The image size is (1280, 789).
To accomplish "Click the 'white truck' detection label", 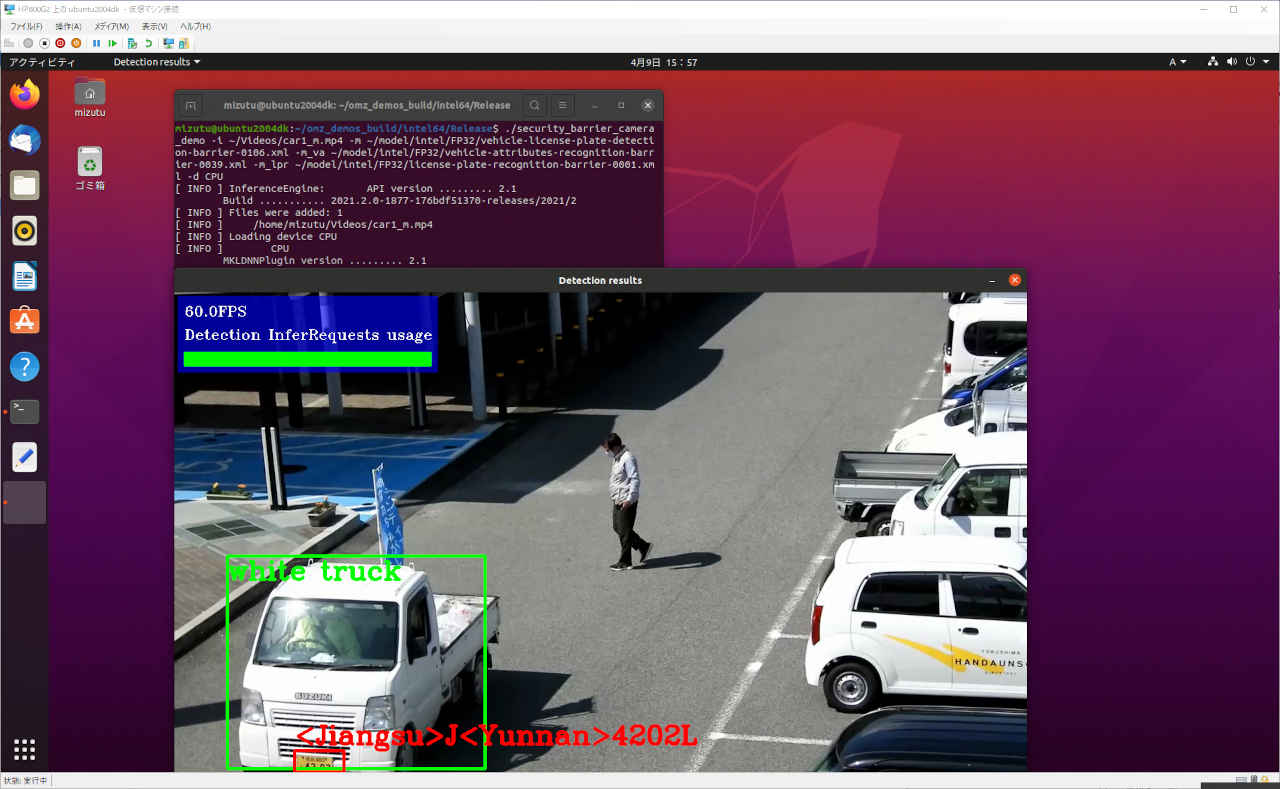I will coord(314,572).
